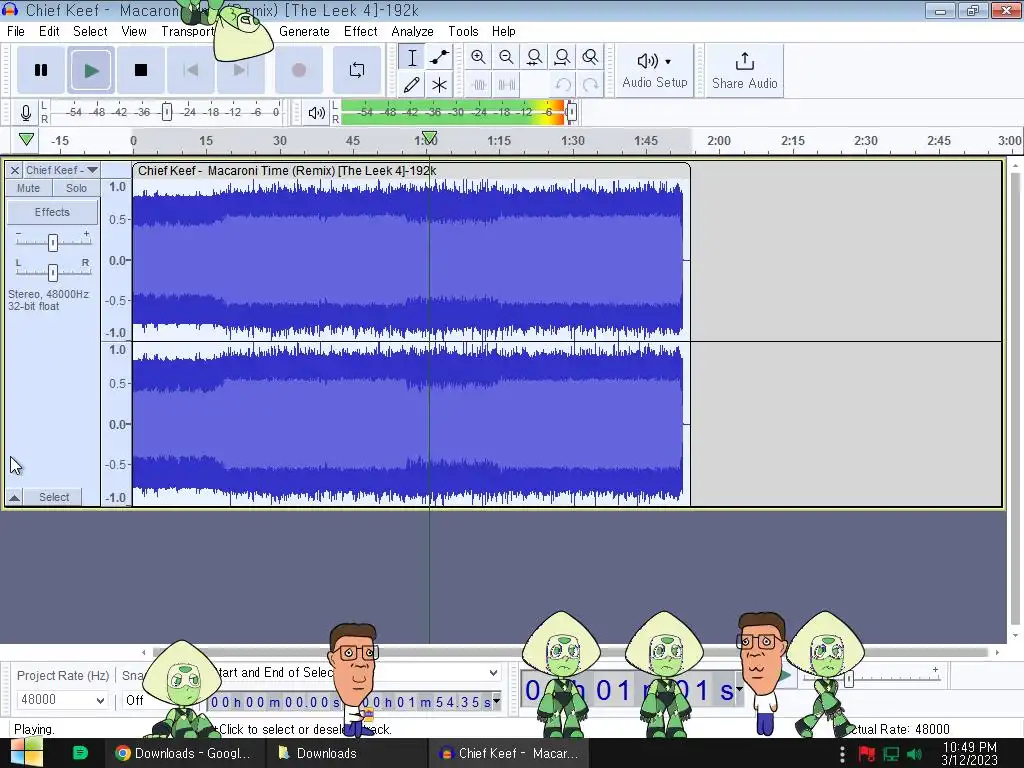The width and height of the screenshot is (1024, 768).
Task: Click the red Record button
Action: pos(298,70)
